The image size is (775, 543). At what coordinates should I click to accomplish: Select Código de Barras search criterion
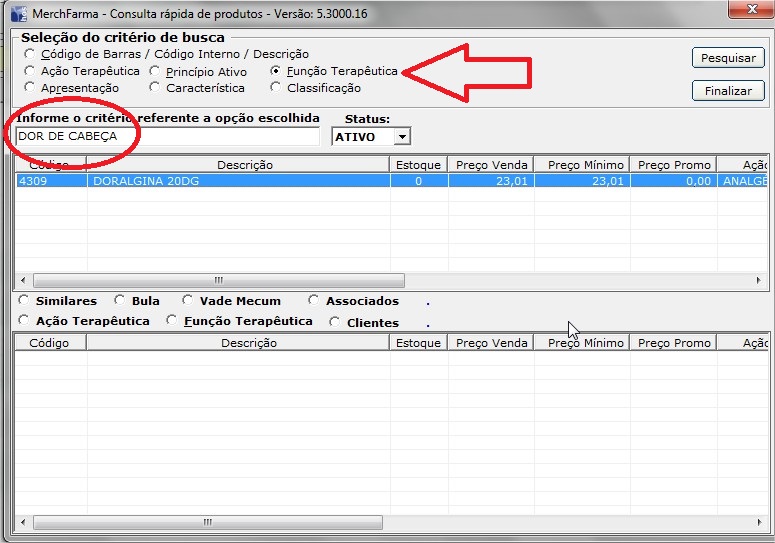click(30, 55)
